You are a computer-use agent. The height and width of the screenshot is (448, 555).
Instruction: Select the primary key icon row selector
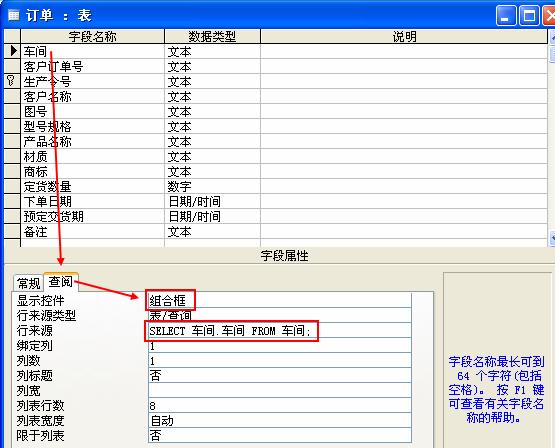pos(12,81)
